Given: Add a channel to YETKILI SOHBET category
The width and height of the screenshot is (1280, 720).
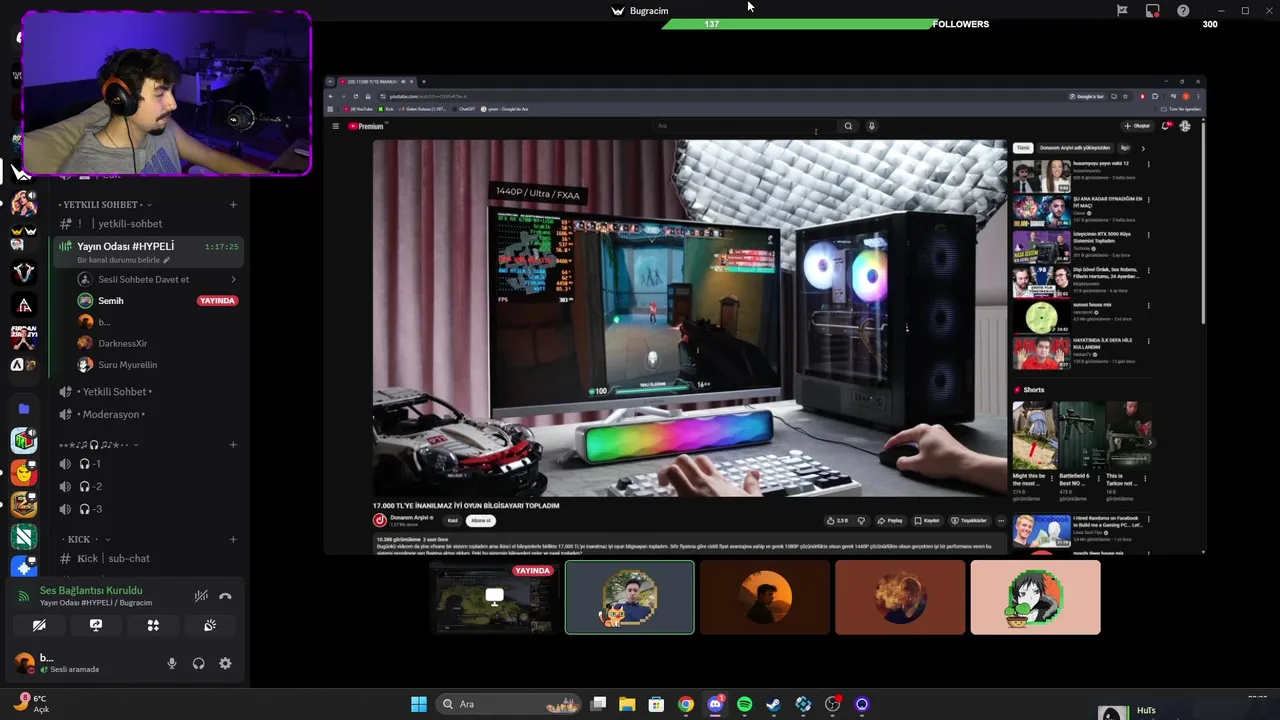Looking at the screenshot, I should tap(233, 204).
